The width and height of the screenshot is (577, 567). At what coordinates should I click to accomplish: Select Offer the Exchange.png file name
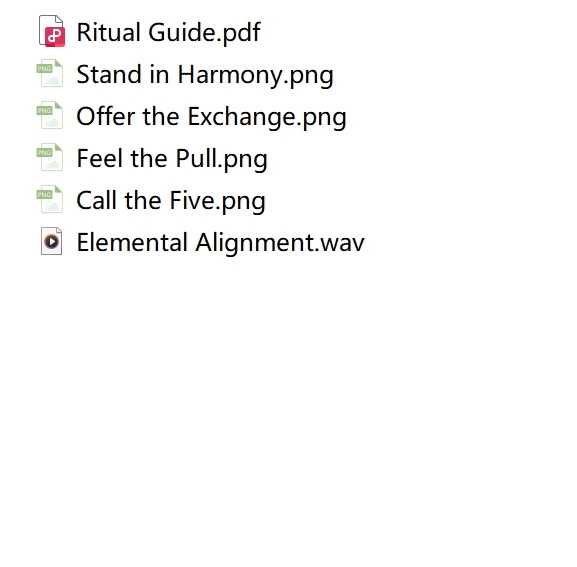[x=212, y=117]
